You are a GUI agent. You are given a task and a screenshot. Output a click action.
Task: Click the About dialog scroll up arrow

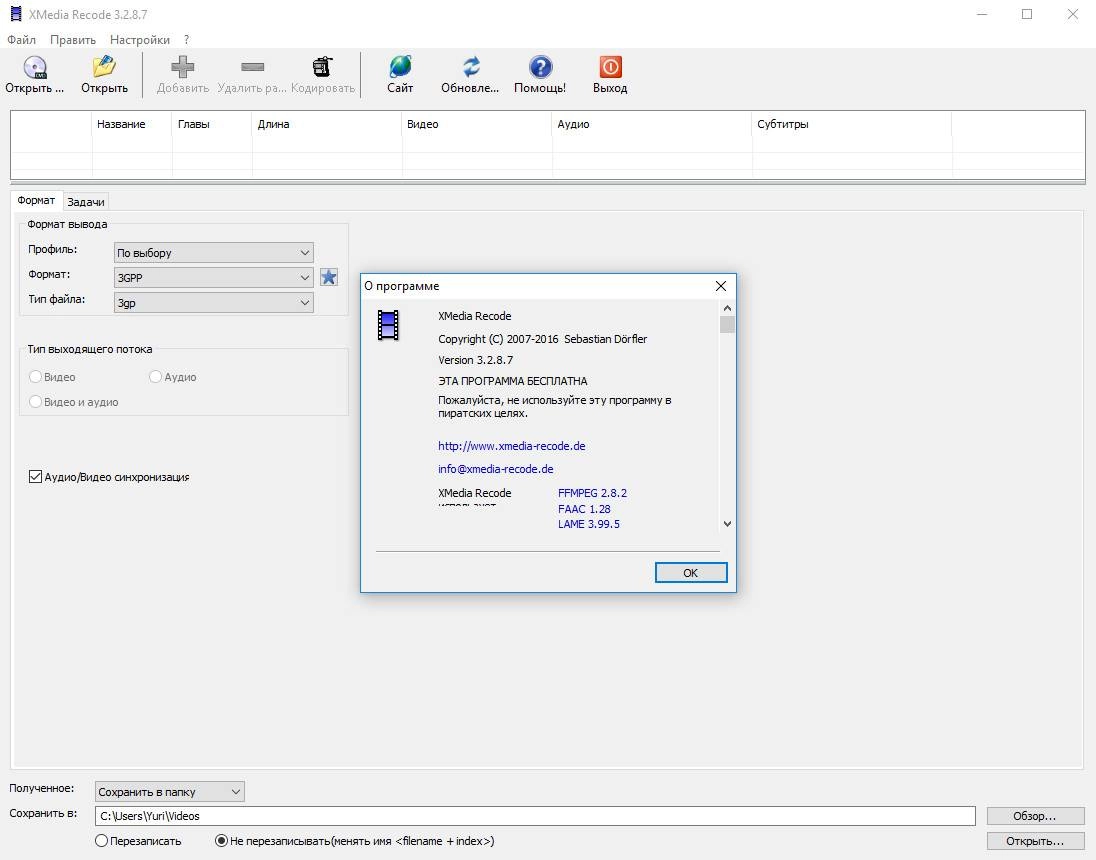[x=727, y=308]
